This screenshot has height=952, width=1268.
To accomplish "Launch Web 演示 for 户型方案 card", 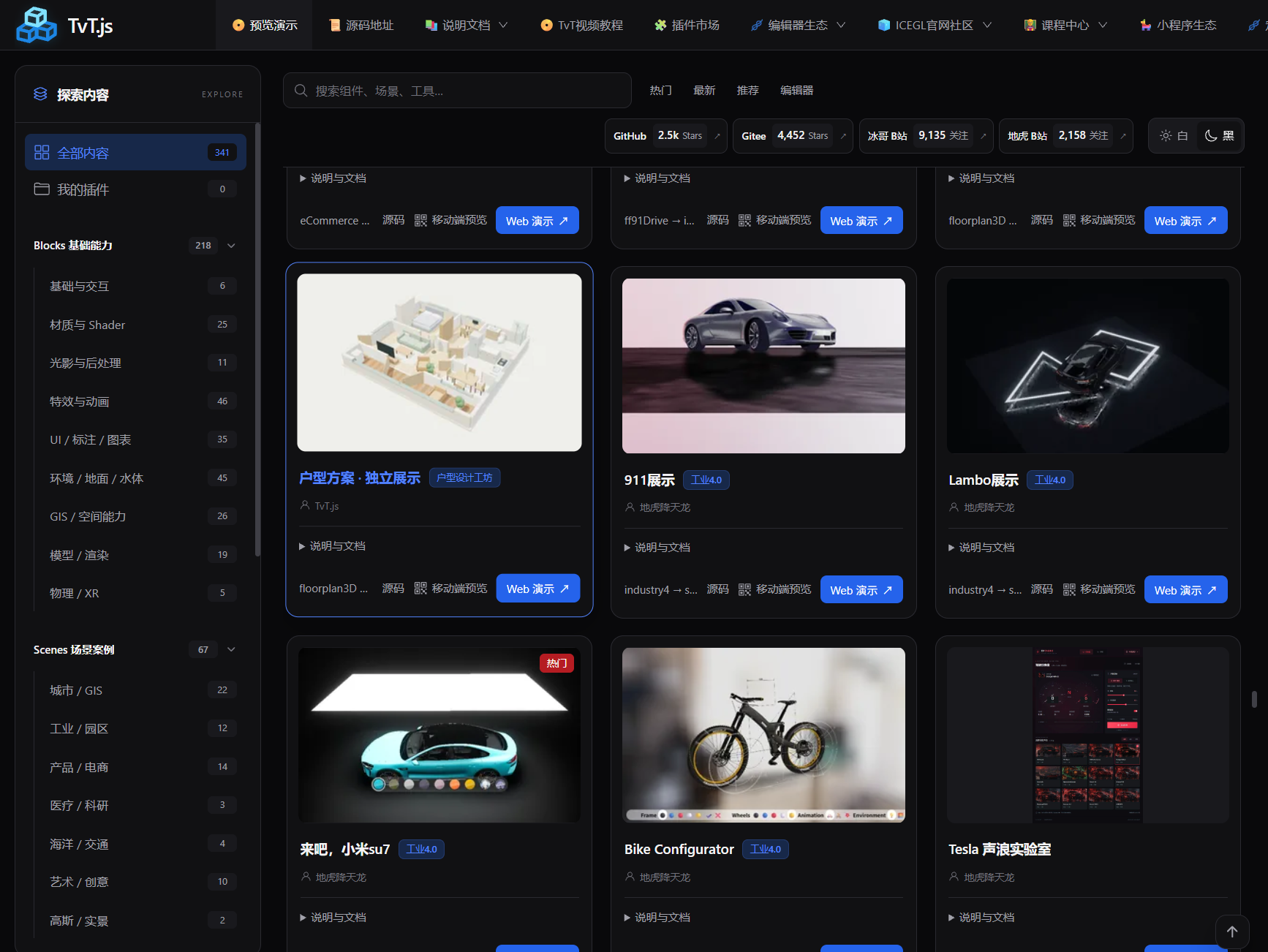I will (x=537, y=588).
